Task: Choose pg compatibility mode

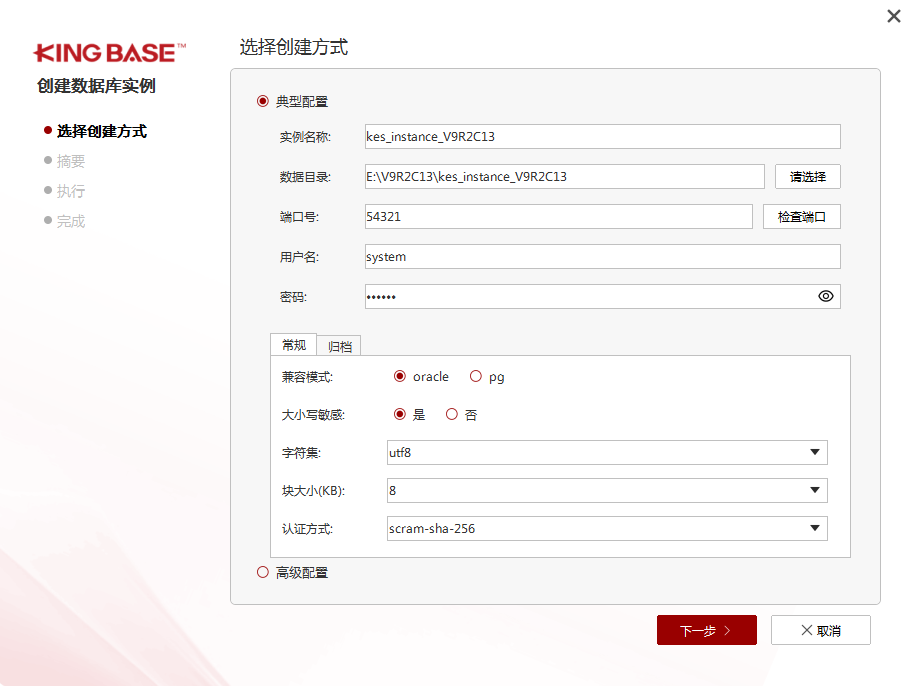Action: point(476,377)
